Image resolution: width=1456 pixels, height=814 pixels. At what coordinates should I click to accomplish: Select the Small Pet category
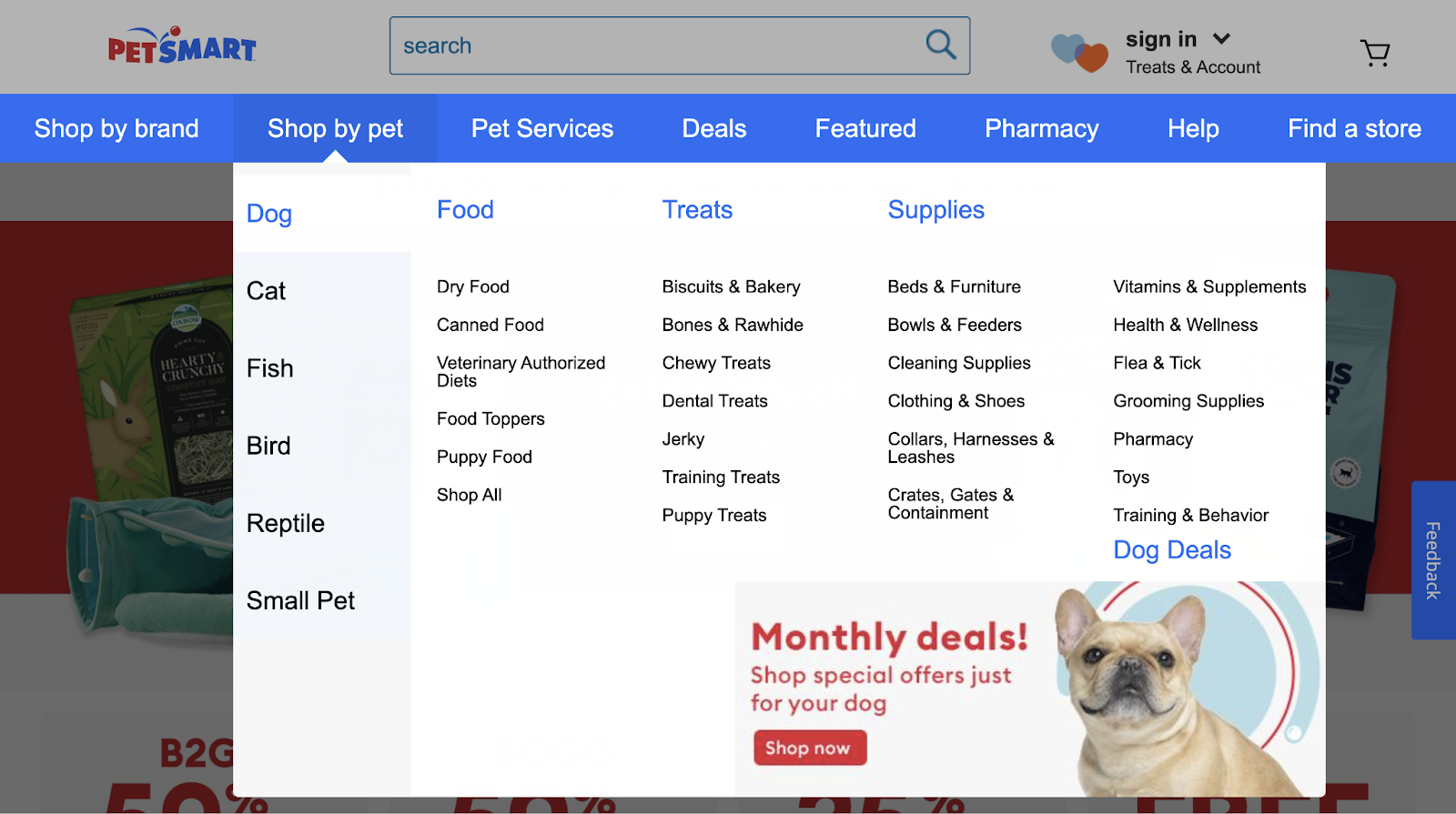click(x=300, y=600)
